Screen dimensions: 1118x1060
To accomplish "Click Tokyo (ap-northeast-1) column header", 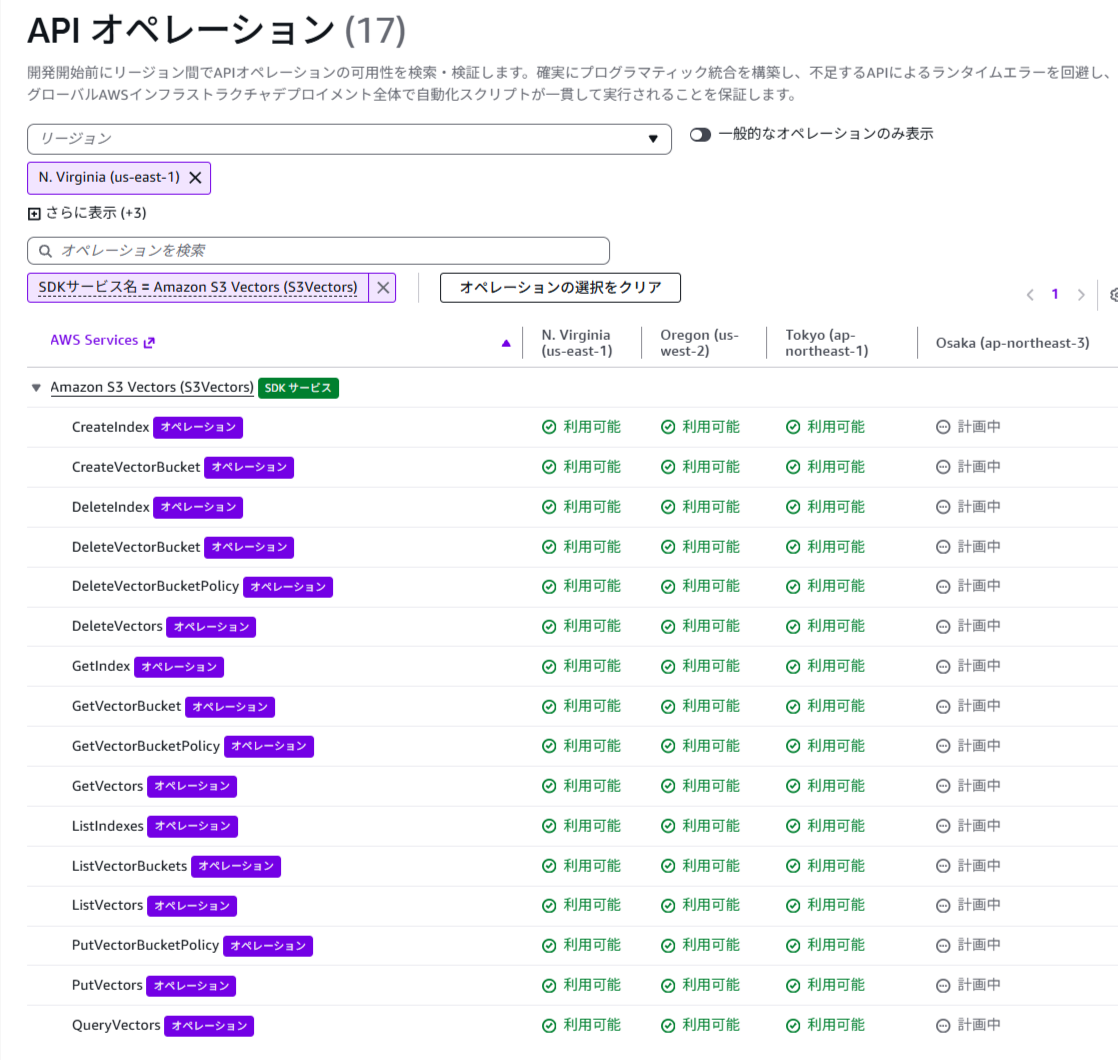I will pyautogui.click(x=826, y=343).
